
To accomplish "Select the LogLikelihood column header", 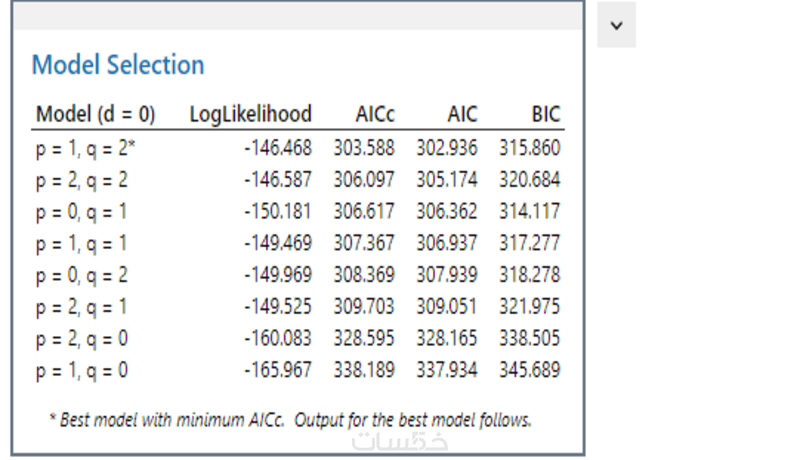I will [x=251, y=114].
